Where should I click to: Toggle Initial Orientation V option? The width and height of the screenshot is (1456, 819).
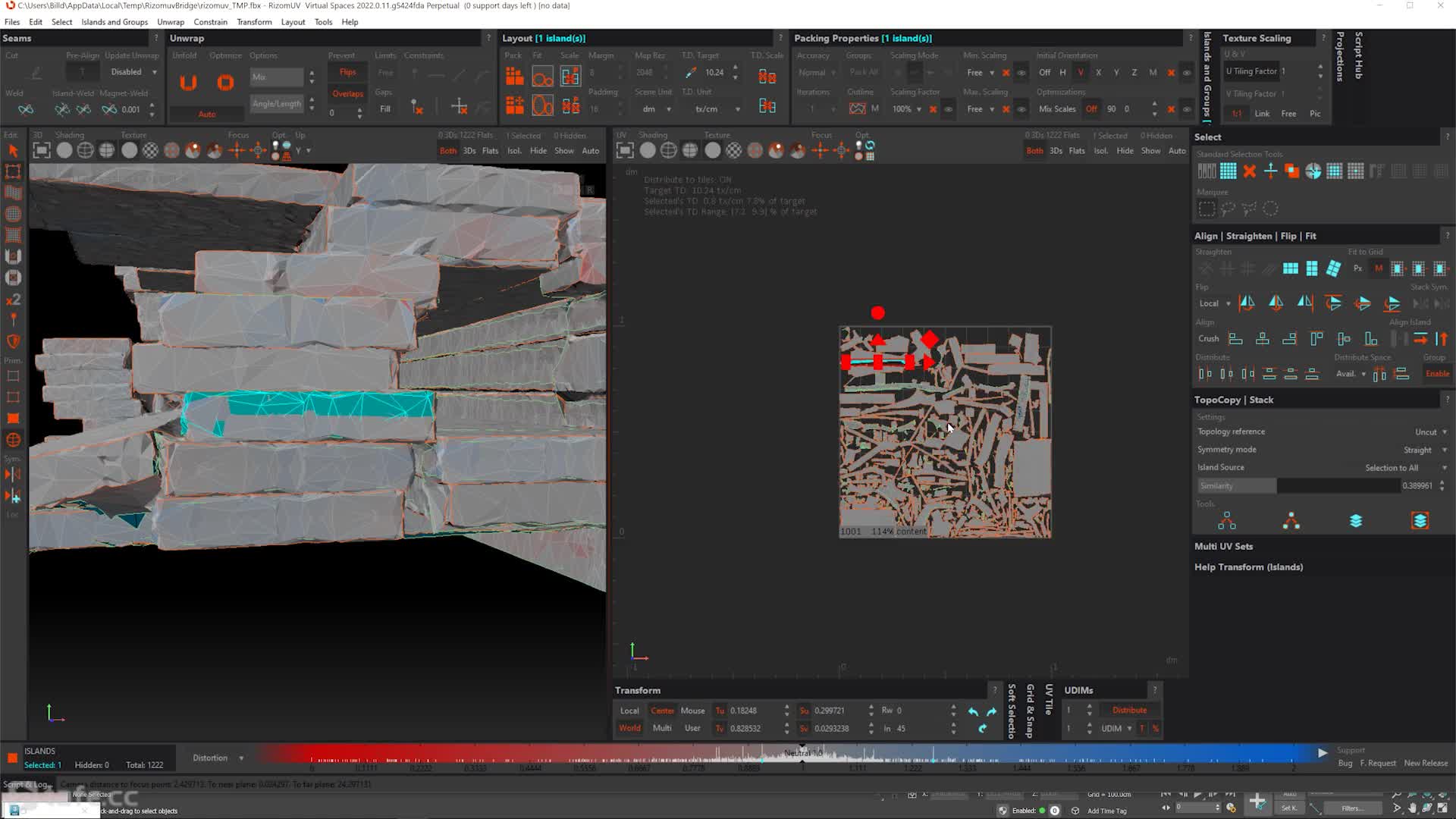(x=1080, y=73)
